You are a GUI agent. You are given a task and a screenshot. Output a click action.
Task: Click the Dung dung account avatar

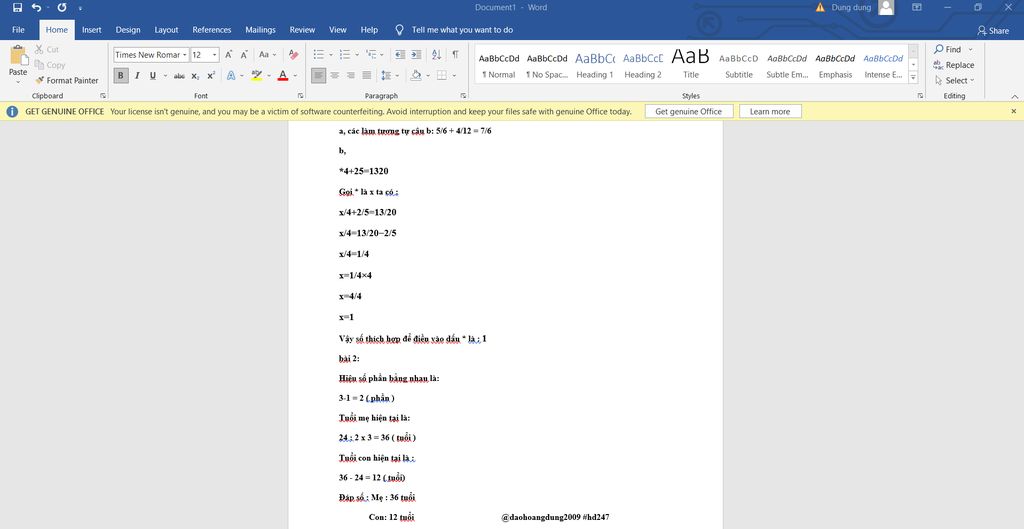coord(886,7)
